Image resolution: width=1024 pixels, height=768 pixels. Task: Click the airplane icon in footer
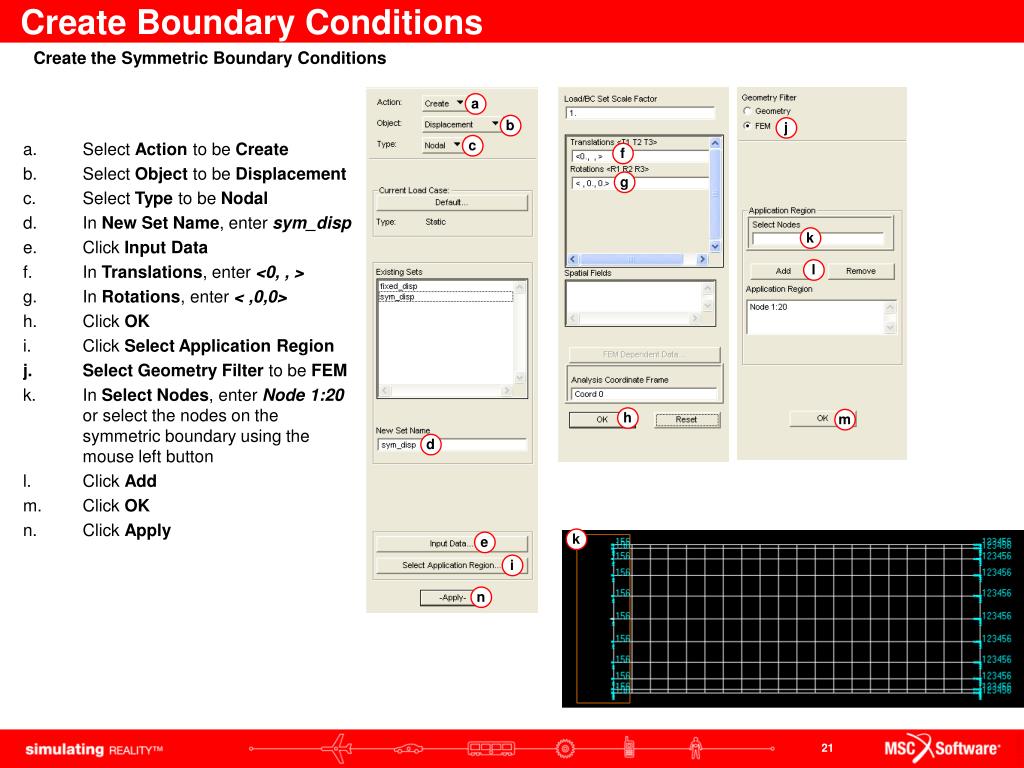(338, 748)
